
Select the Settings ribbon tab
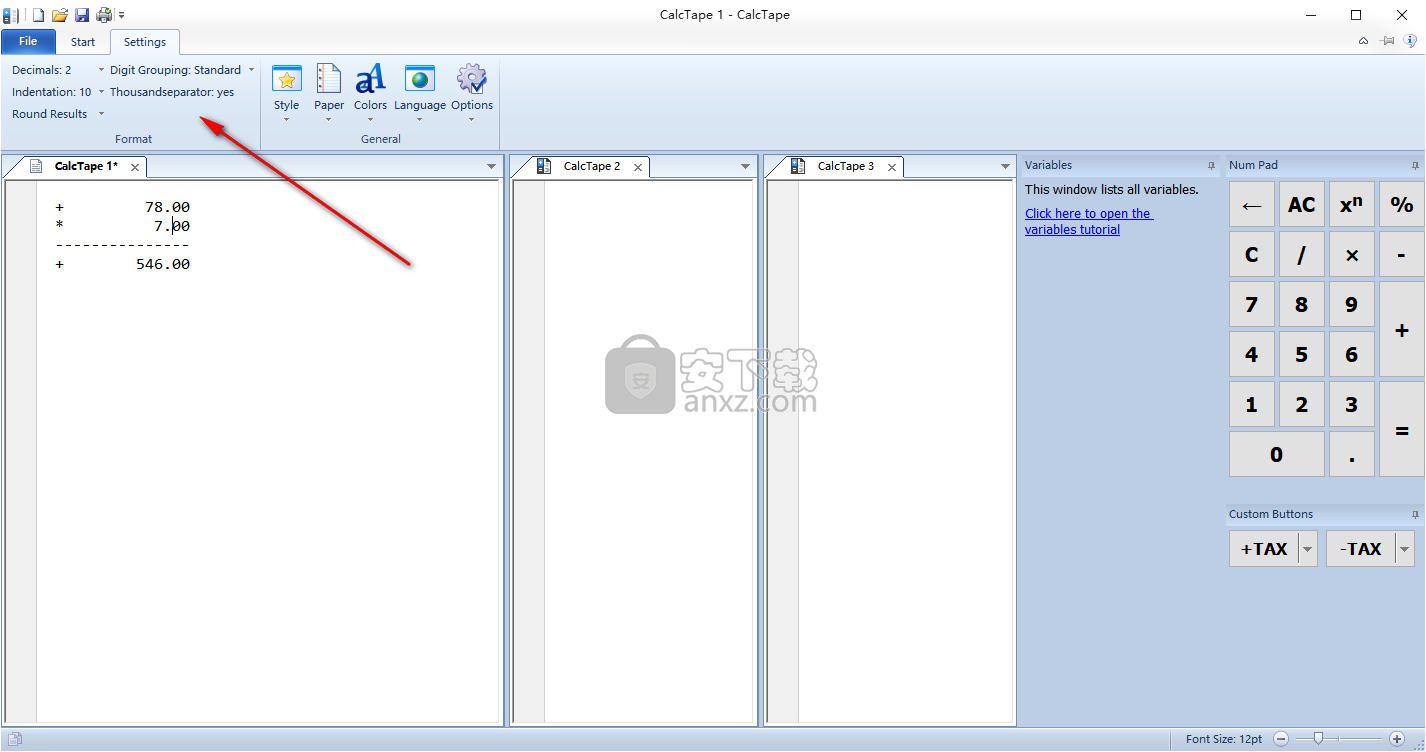(x=145, y=42)
